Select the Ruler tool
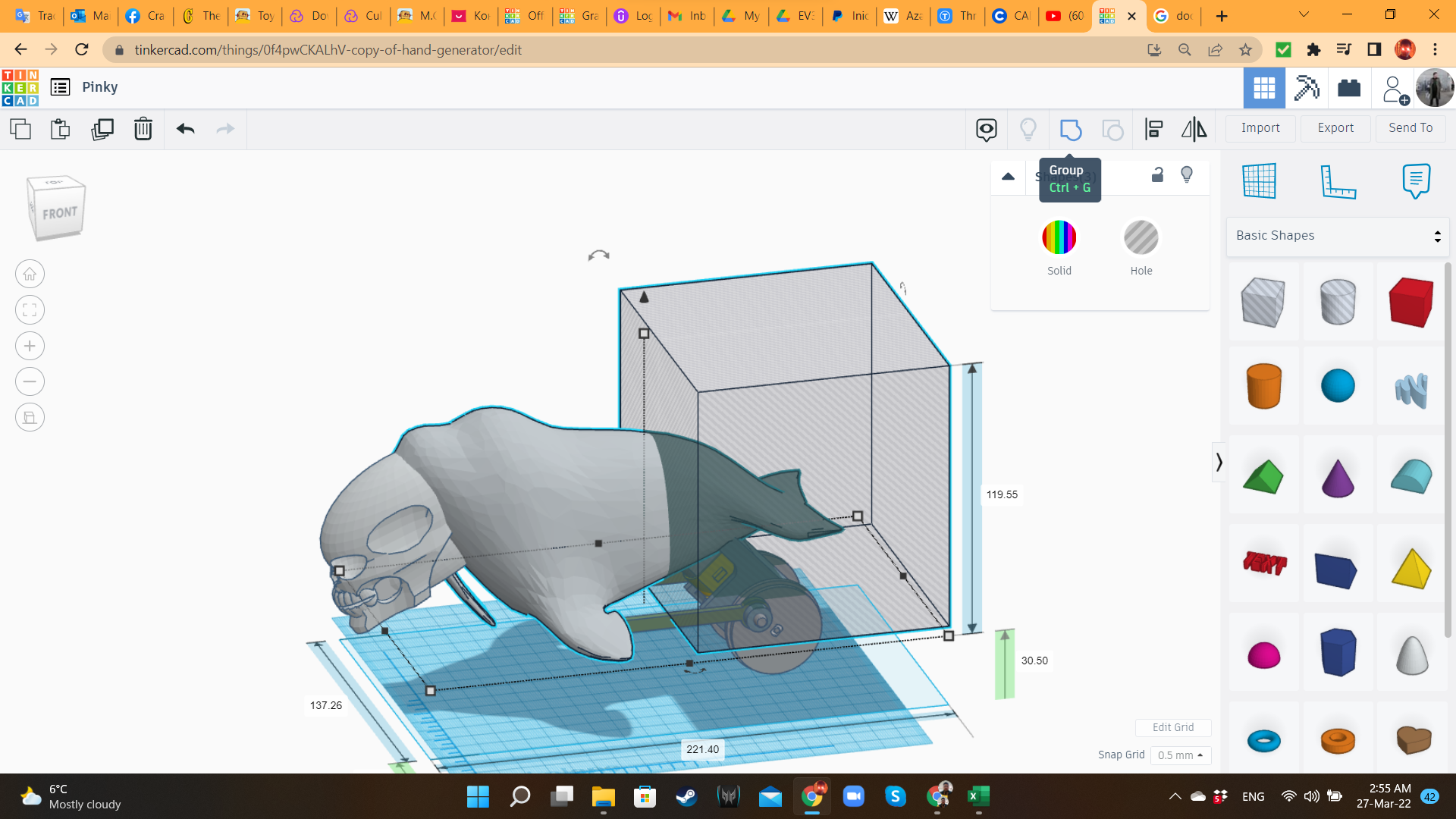The image size is (1456, 819). tap(1337, 181)
